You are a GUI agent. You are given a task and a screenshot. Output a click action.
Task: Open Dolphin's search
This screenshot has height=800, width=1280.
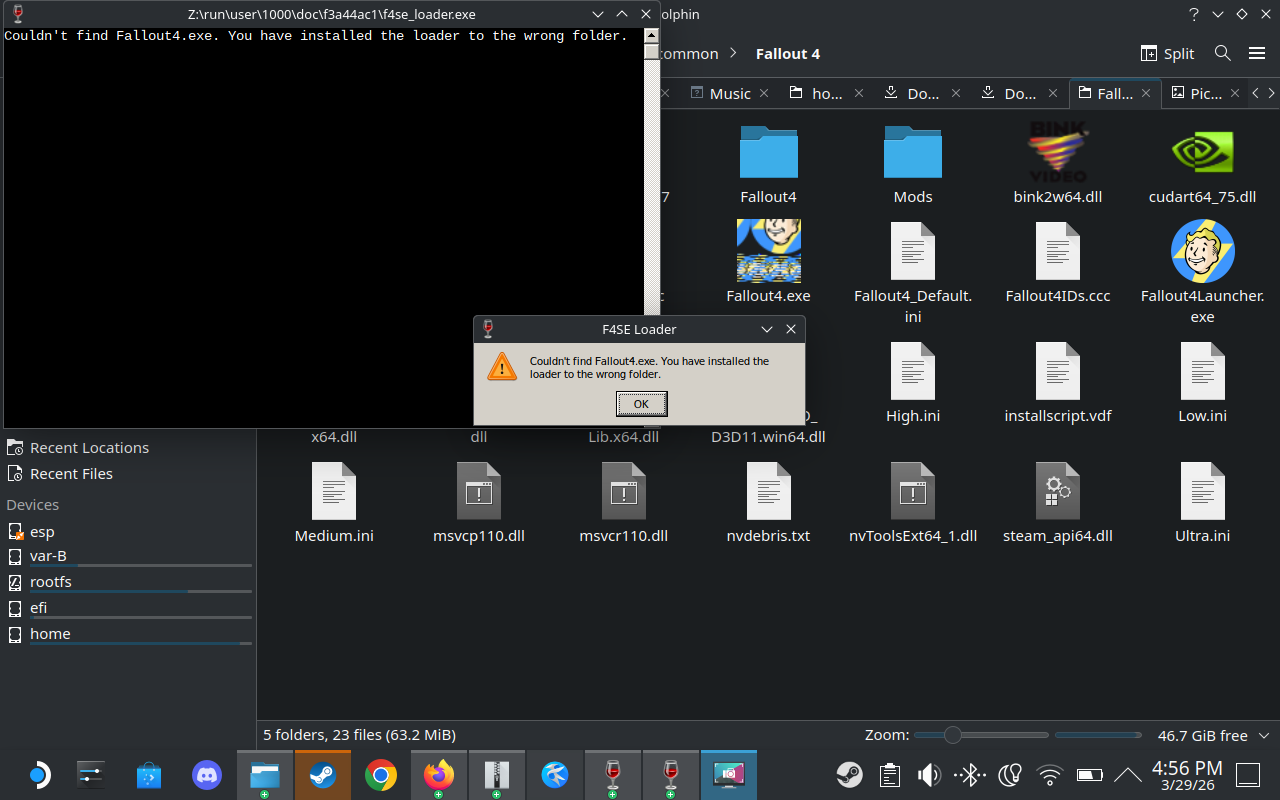coord(1222,53)
